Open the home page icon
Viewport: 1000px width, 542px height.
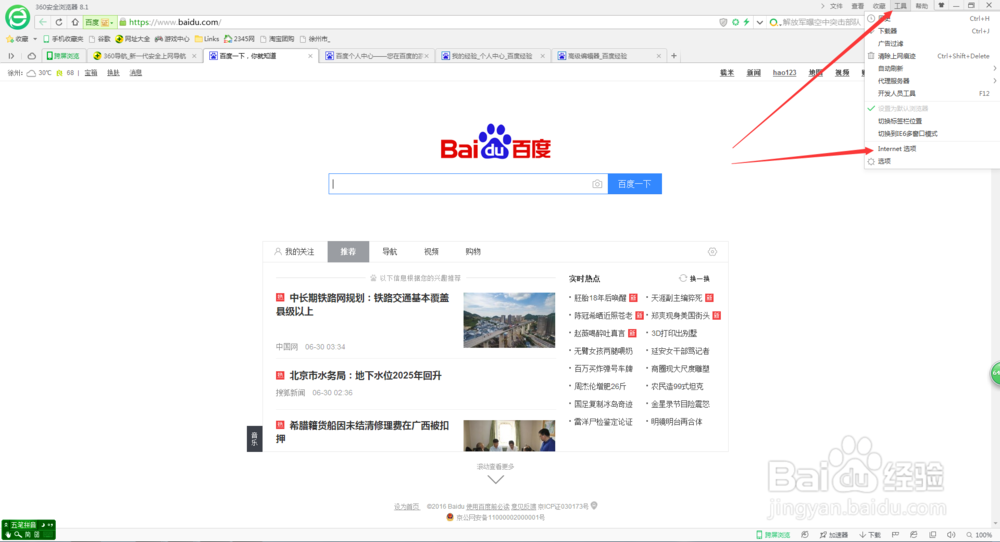coord(75,22)
